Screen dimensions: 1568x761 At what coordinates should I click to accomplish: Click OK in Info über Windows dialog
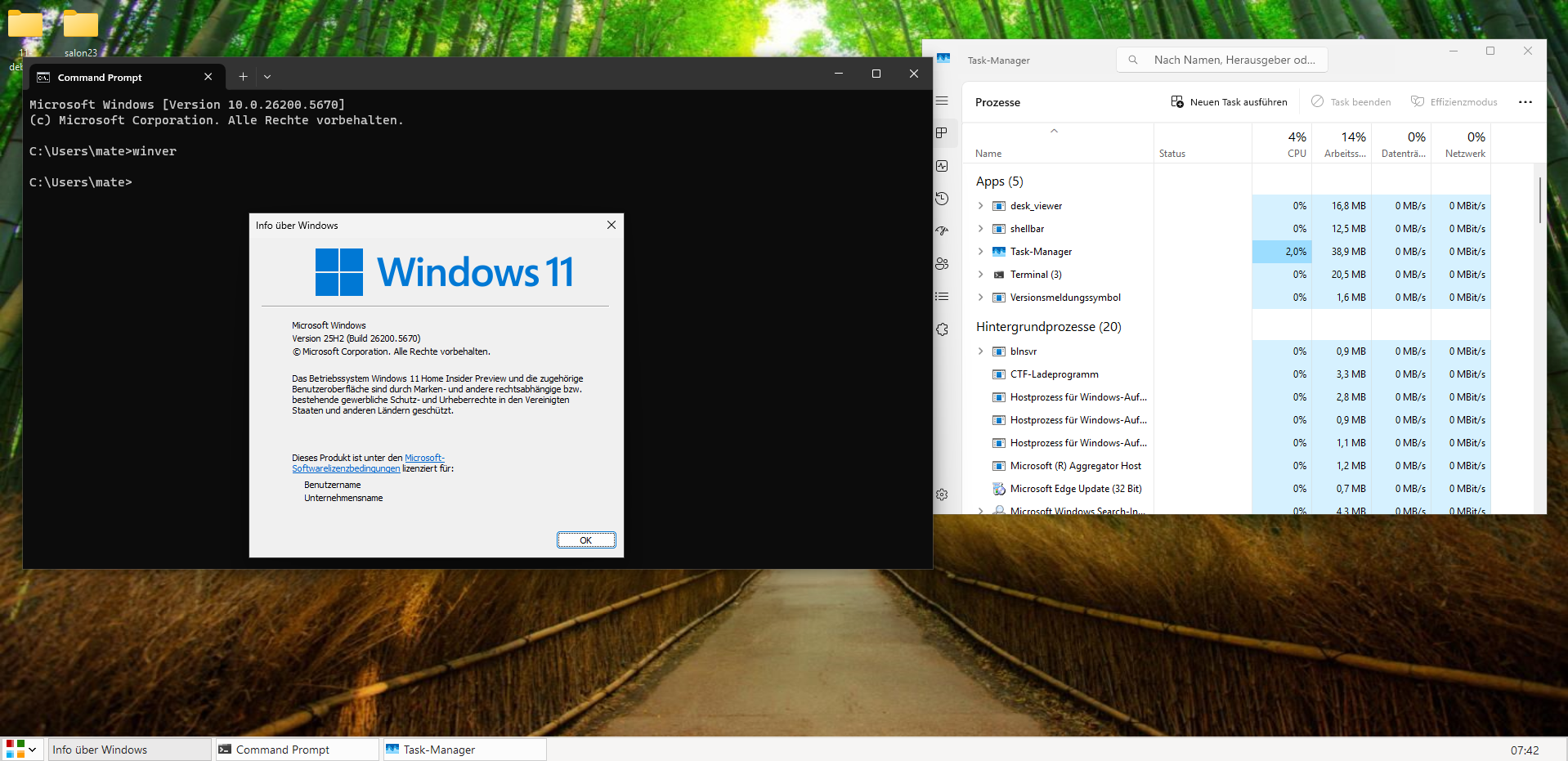tap(586, 540)
